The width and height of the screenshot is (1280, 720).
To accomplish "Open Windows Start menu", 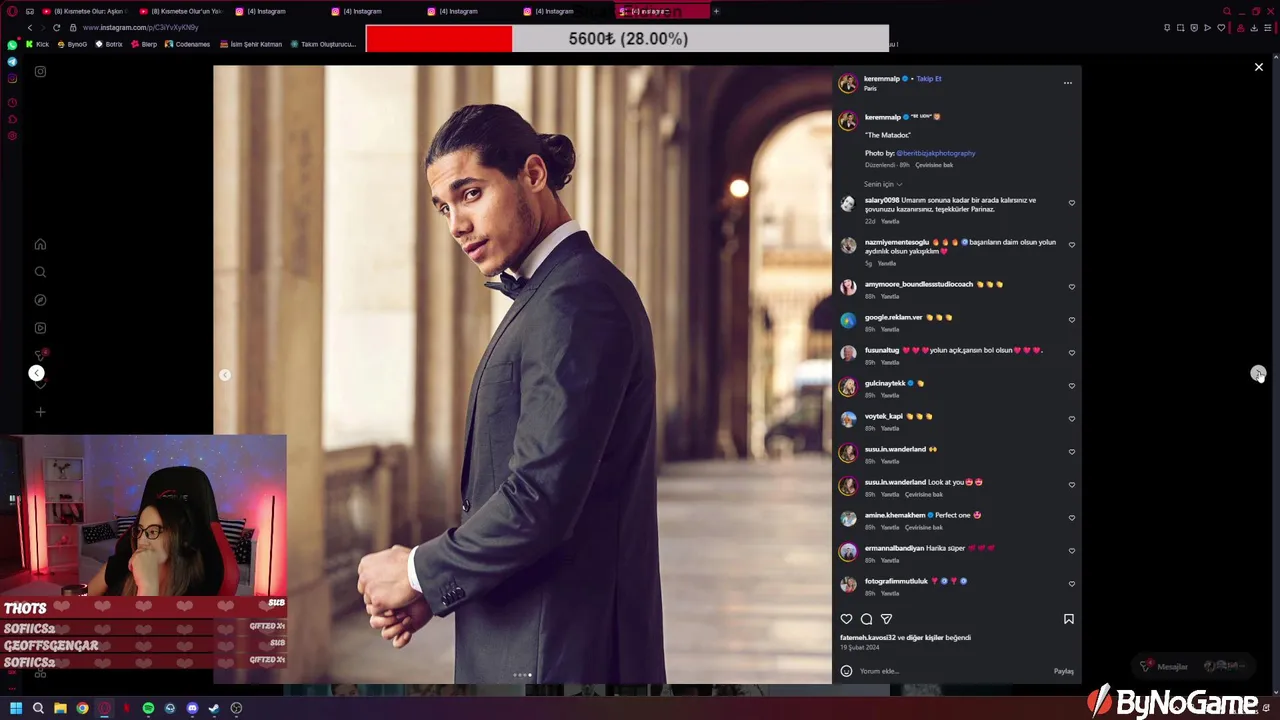I will (x=16, y=708).
